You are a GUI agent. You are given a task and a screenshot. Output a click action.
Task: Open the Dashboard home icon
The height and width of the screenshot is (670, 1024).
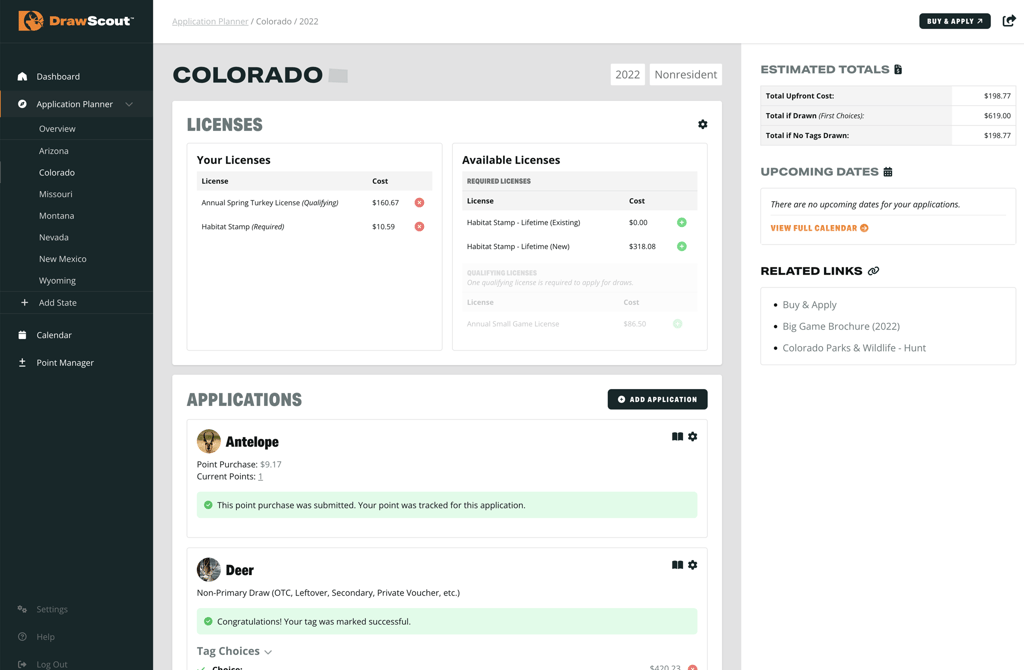(22, 76)
